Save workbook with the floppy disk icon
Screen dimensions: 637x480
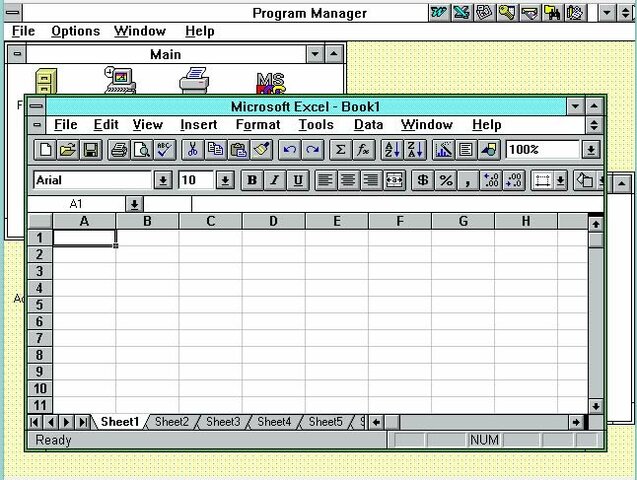91,150
